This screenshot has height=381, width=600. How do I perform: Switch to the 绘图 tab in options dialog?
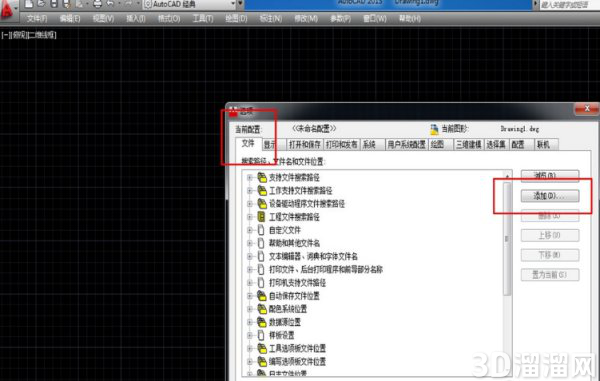point(440,145)
